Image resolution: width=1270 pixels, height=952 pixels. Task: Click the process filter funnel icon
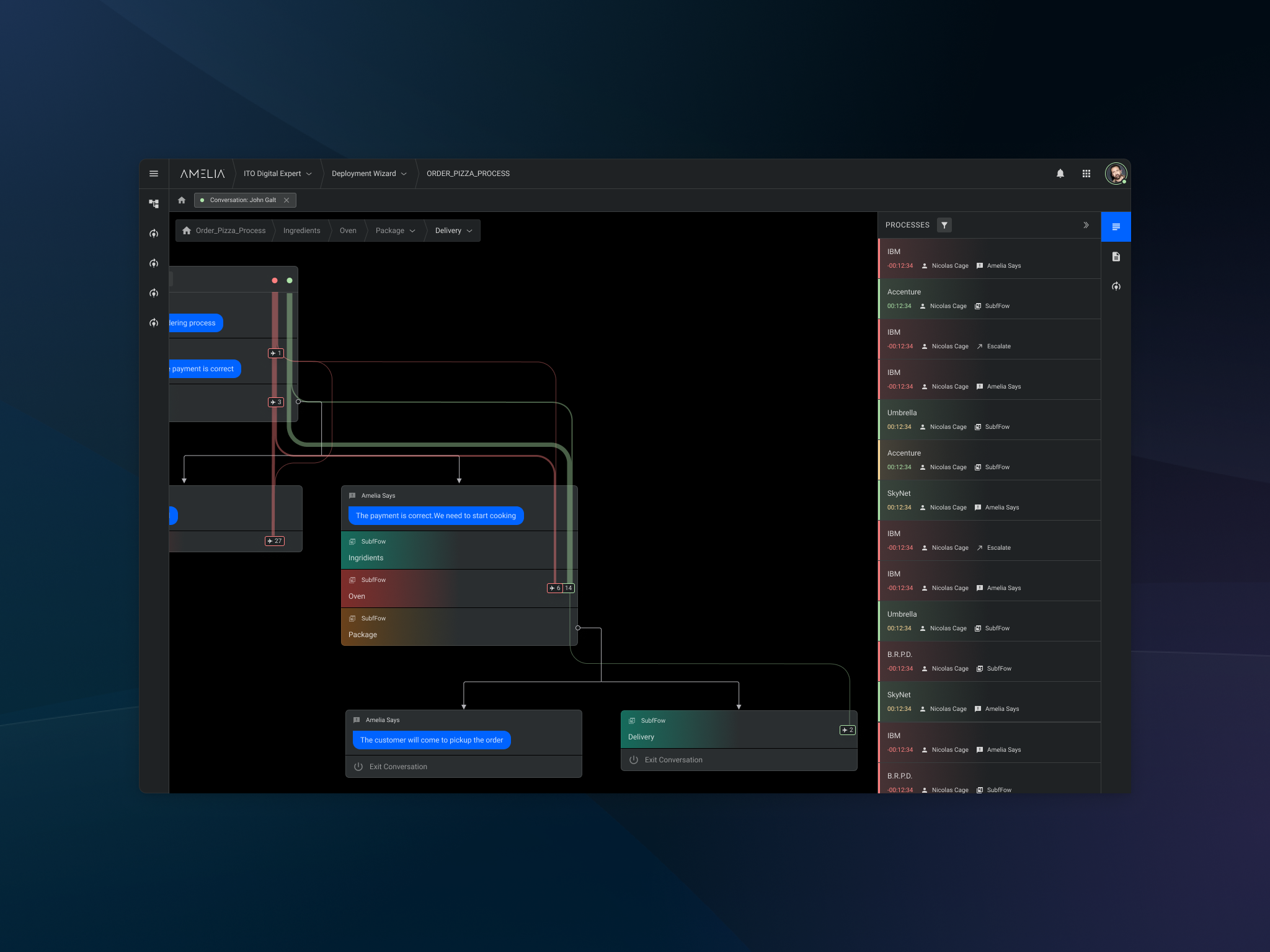(x=944, y=225)
